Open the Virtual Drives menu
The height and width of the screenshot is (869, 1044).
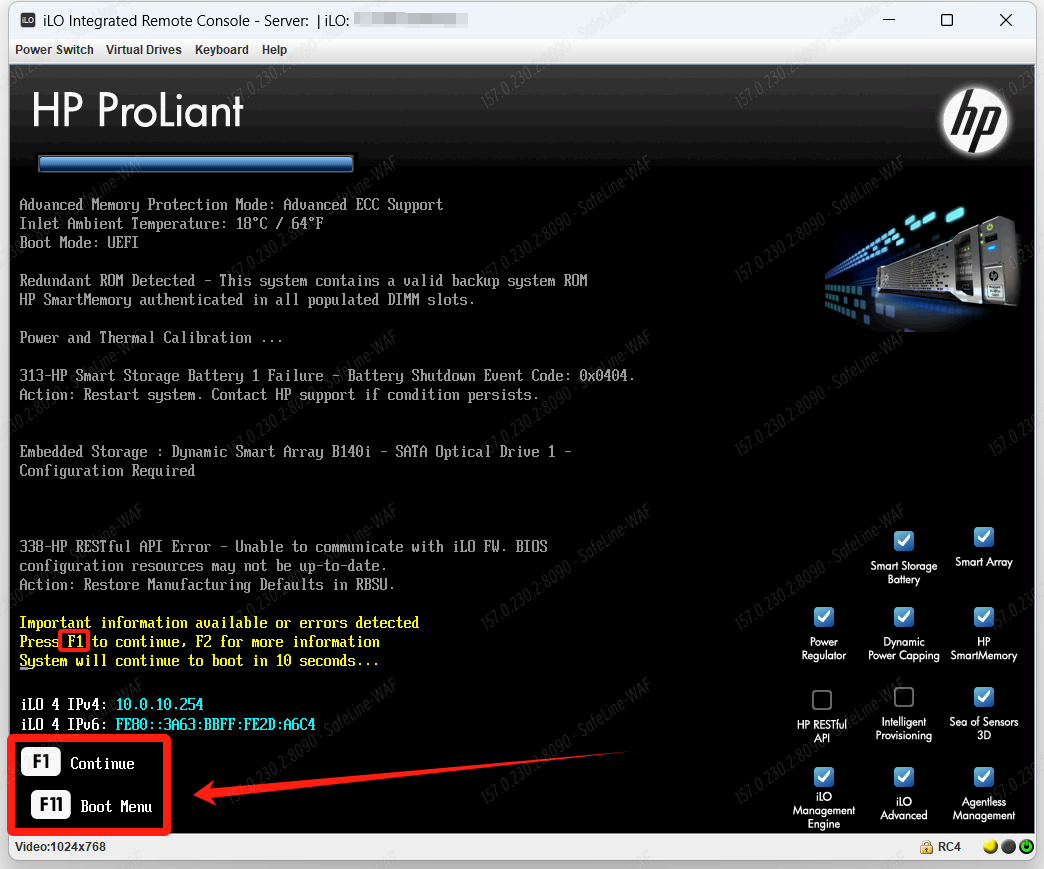coord(143,50)
